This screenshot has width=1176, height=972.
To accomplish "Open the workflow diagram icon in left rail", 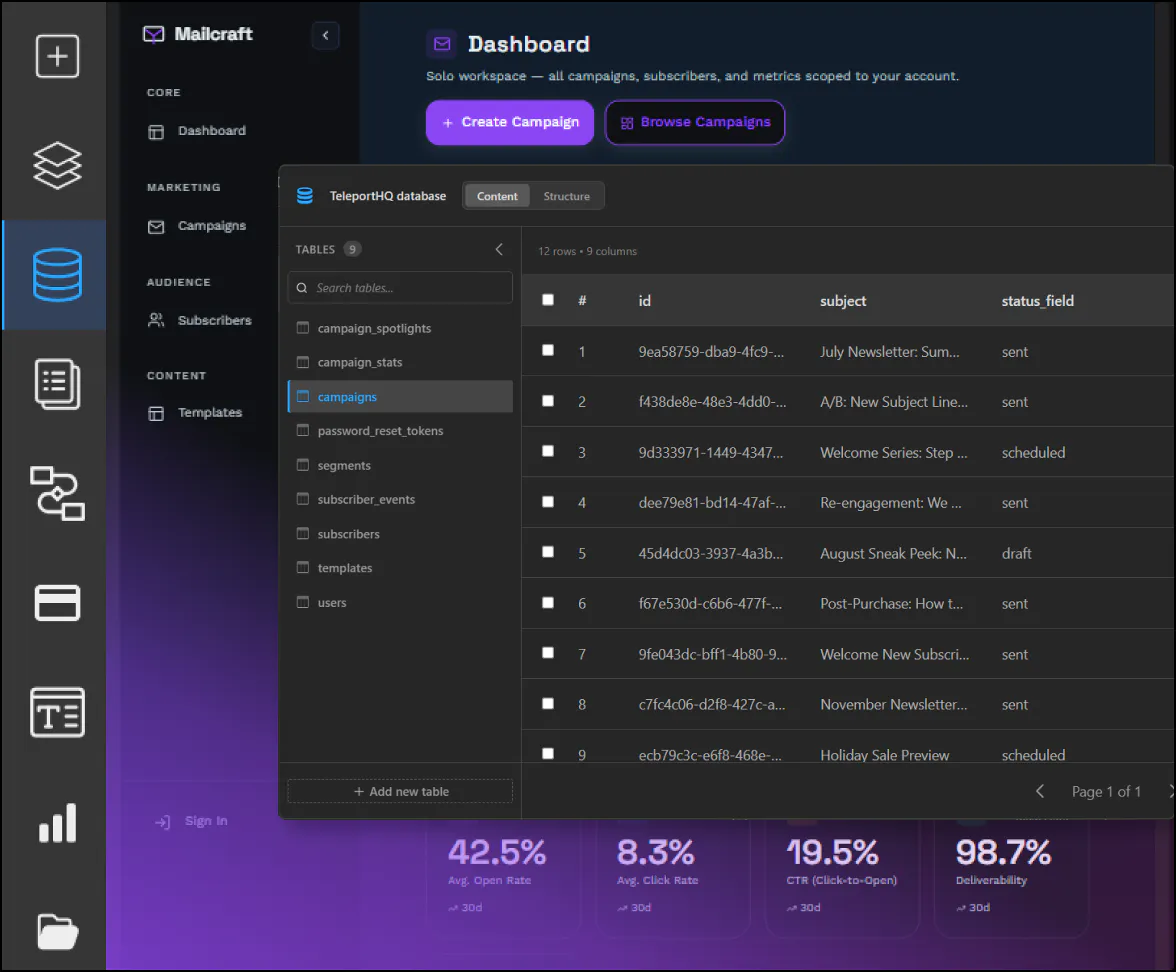I will point(57,494).
